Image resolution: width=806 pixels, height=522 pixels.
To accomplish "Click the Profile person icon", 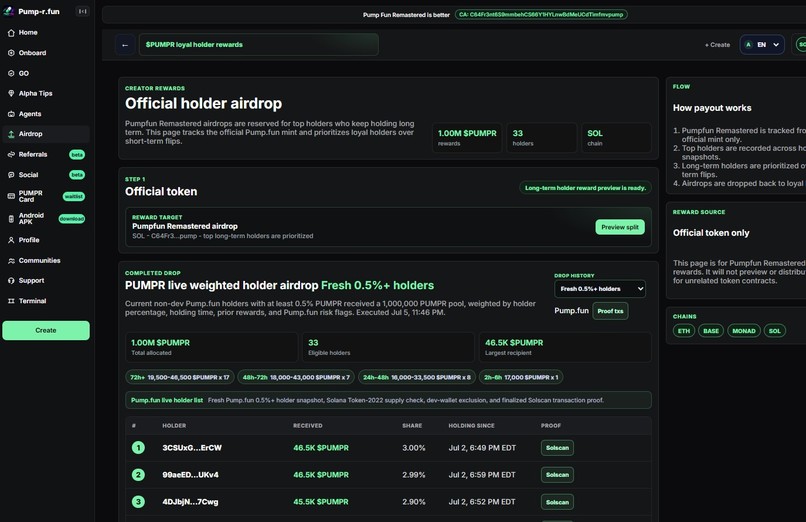I will point(11,240).
